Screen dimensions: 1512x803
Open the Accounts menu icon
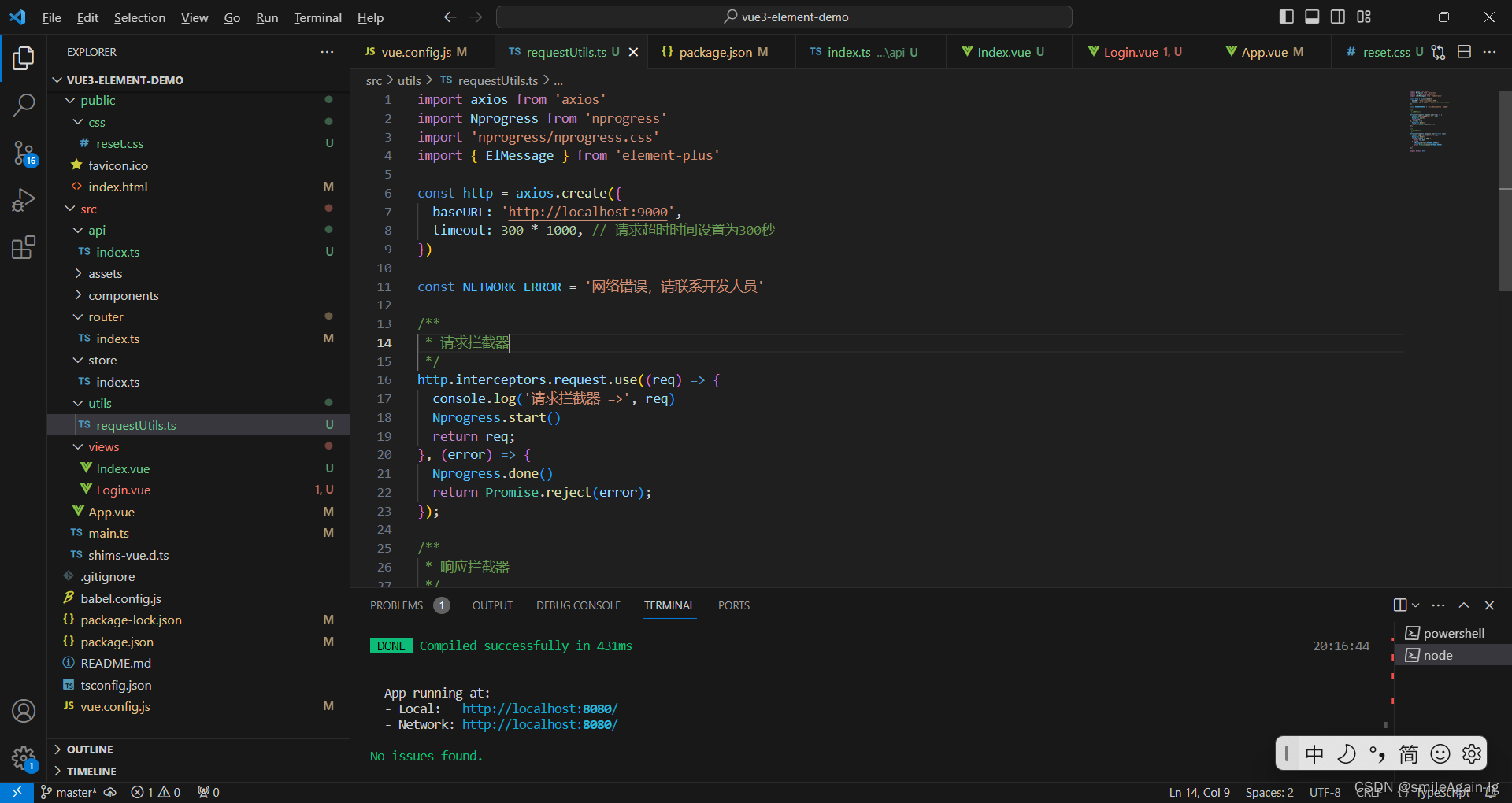point(24,711)
